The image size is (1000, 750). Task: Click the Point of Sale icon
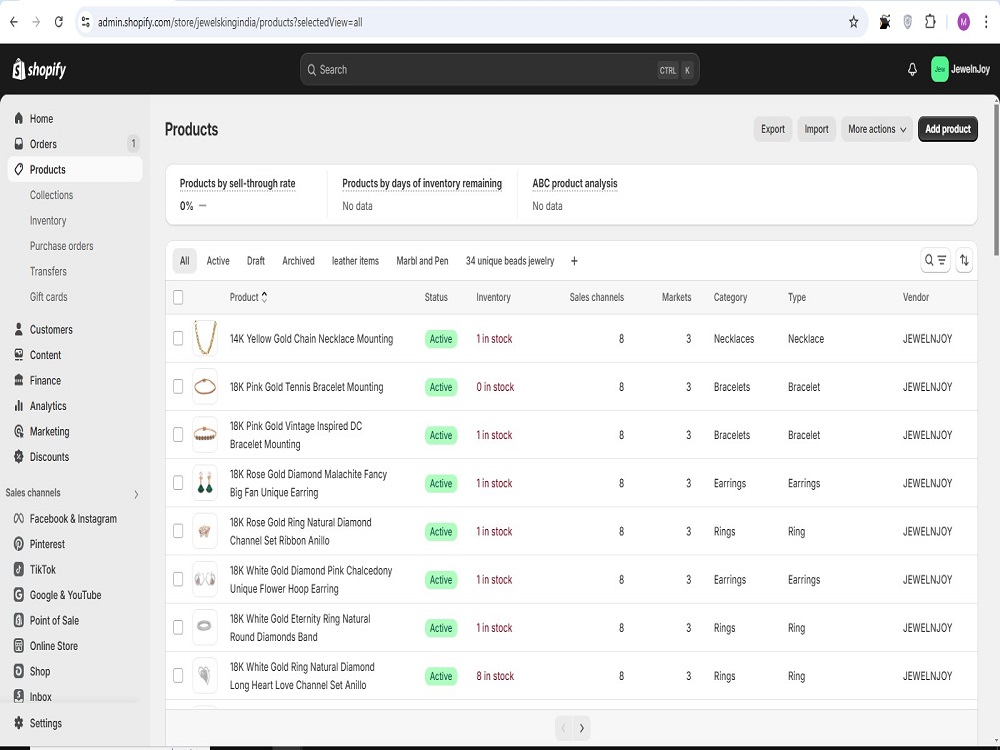click(18, 621)
